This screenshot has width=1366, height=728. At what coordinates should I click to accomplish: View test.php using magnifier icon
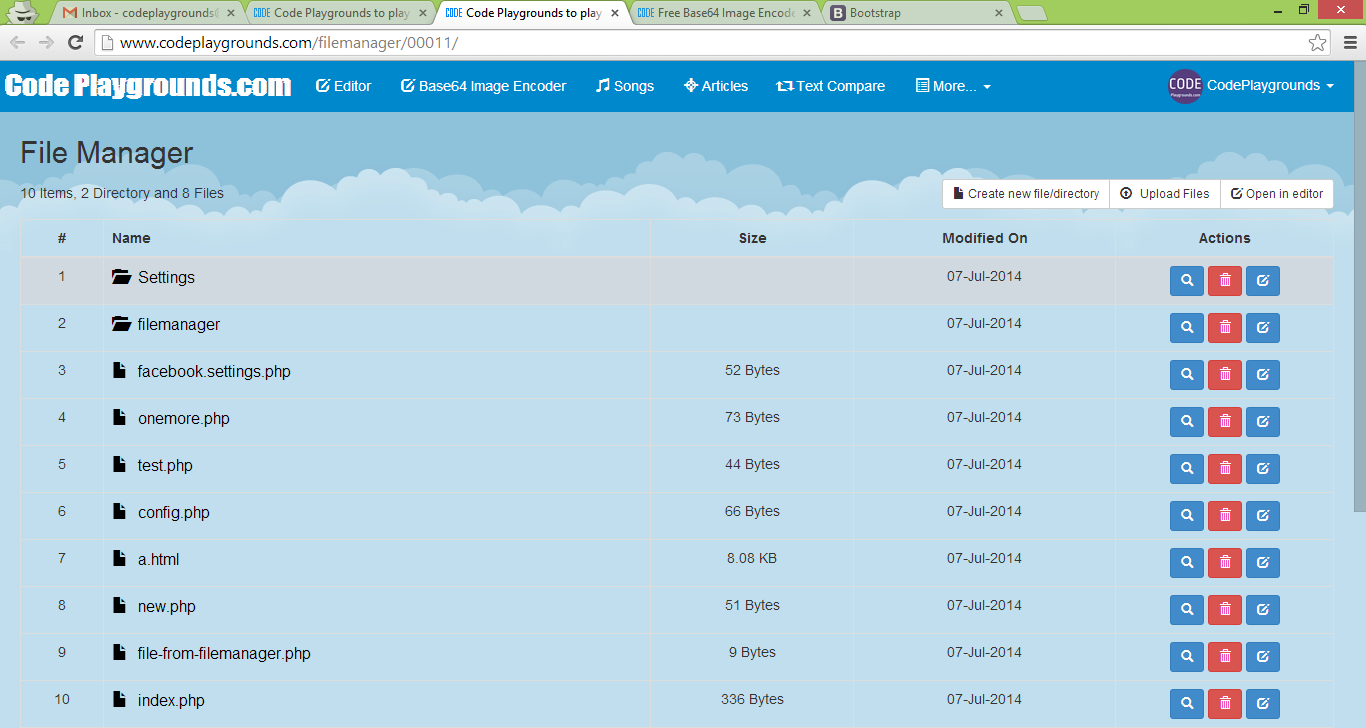click(x=1186, y=469)
